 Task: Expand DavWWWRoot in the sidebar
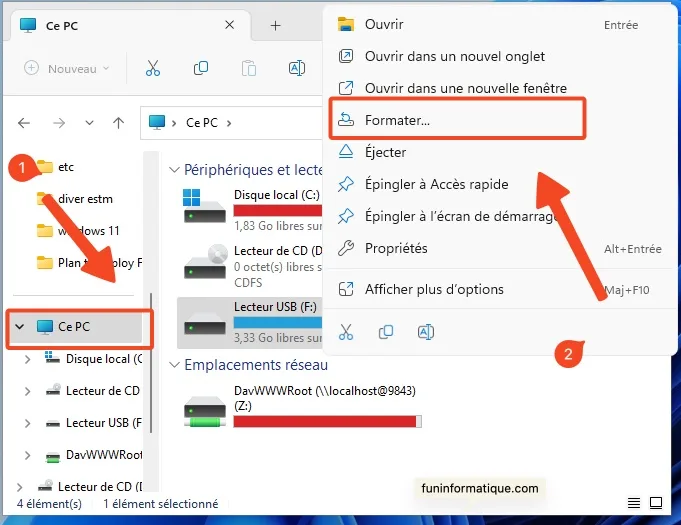27,455
